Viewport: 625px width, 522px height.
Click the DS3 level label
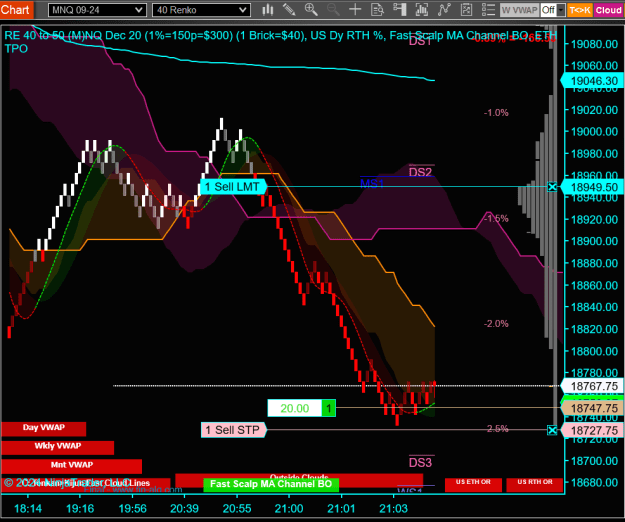tap(421, 463)
